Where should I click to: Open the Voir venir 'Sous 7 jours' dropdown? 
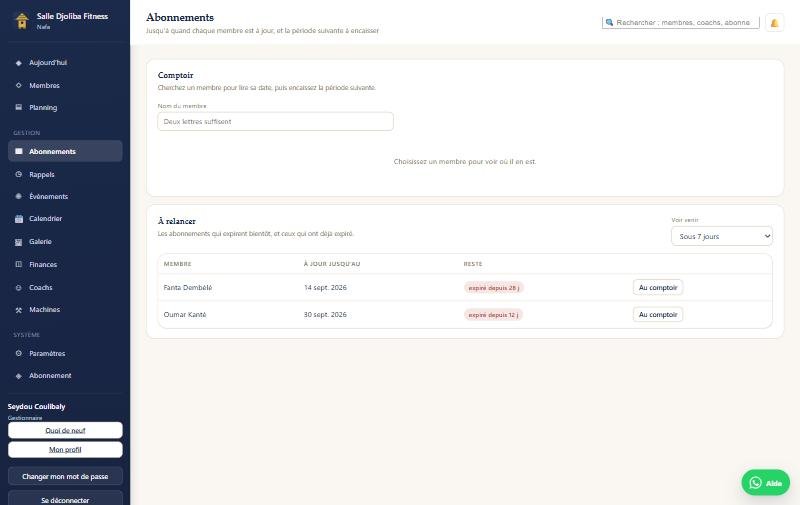coord(721,236)
